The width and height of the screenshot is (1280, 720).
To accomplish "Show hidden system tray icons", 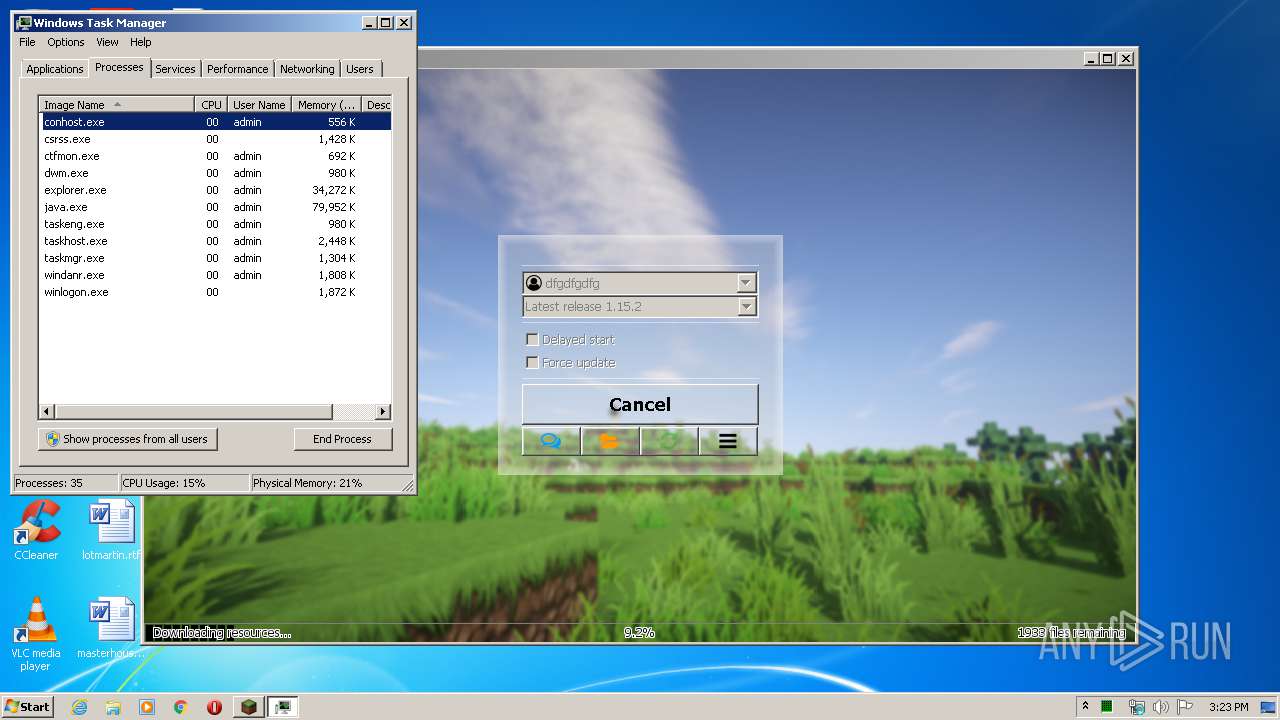I will coord(1085,706).
